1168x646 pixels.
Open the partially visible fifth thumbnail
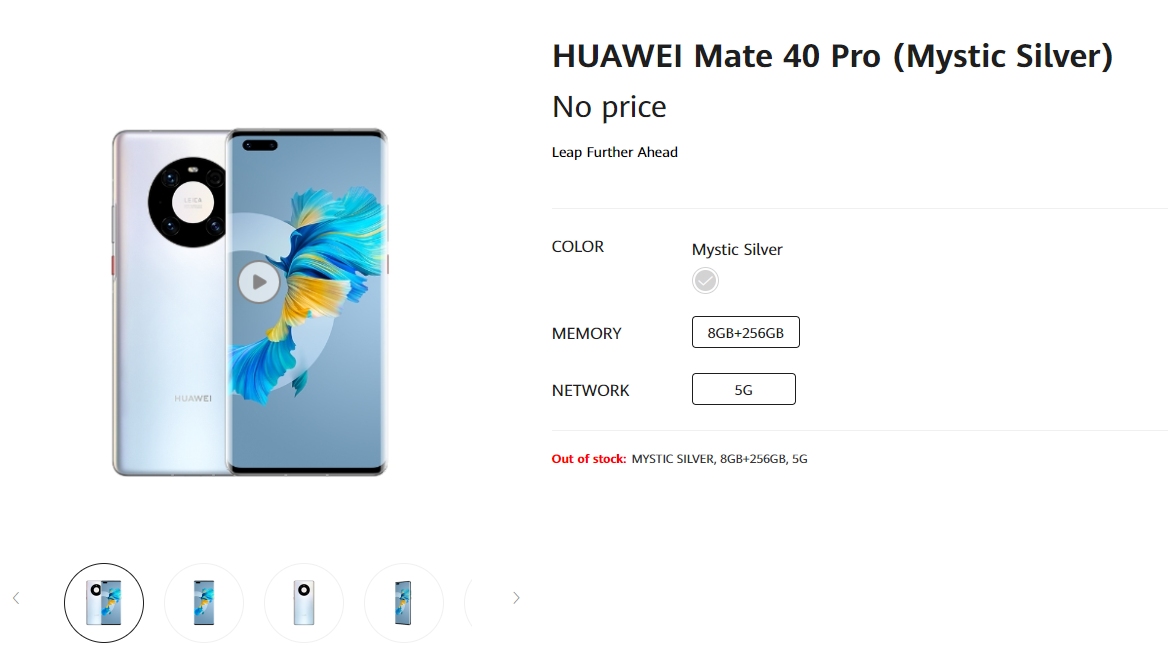[482, 603]
